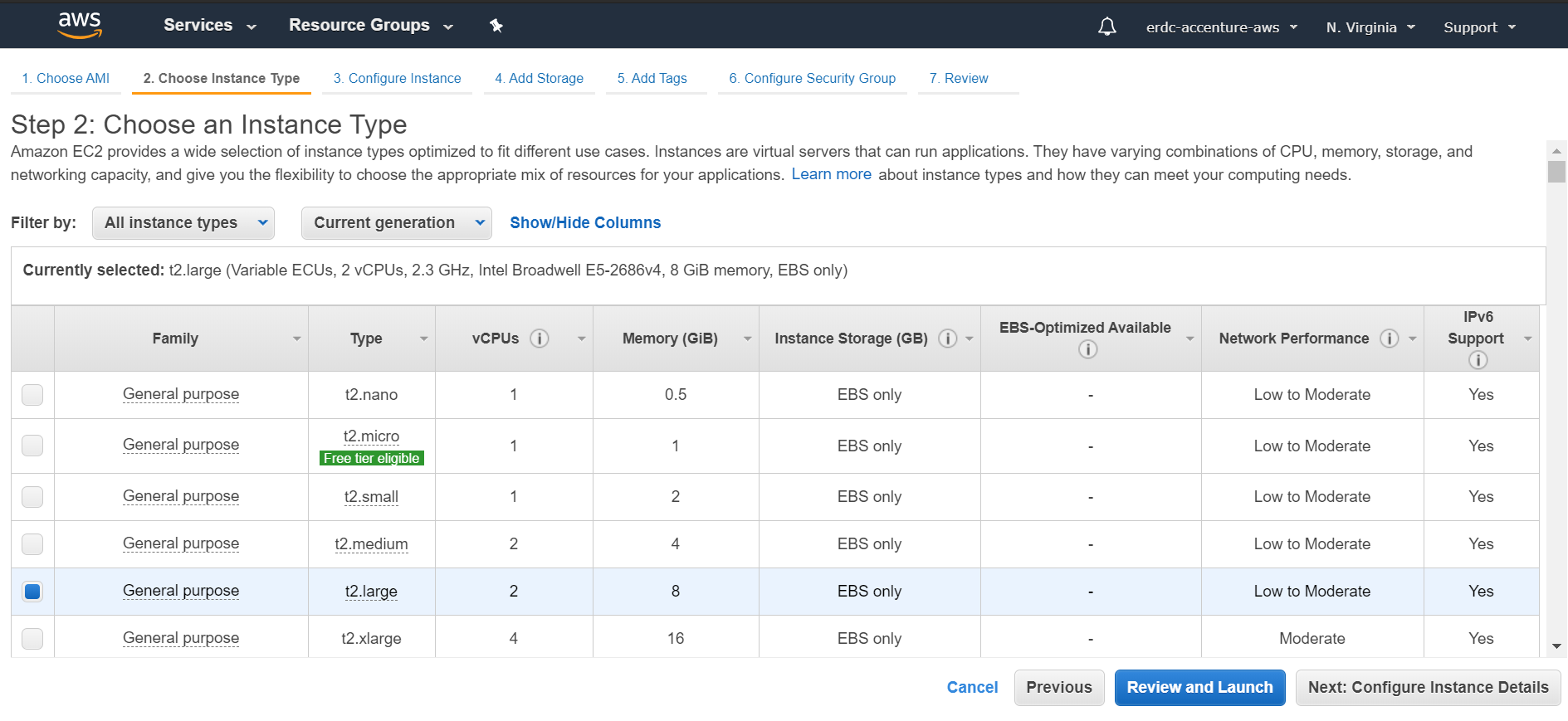
Task: Select the t2.nano instance checkbox
Action: [32, 395]
